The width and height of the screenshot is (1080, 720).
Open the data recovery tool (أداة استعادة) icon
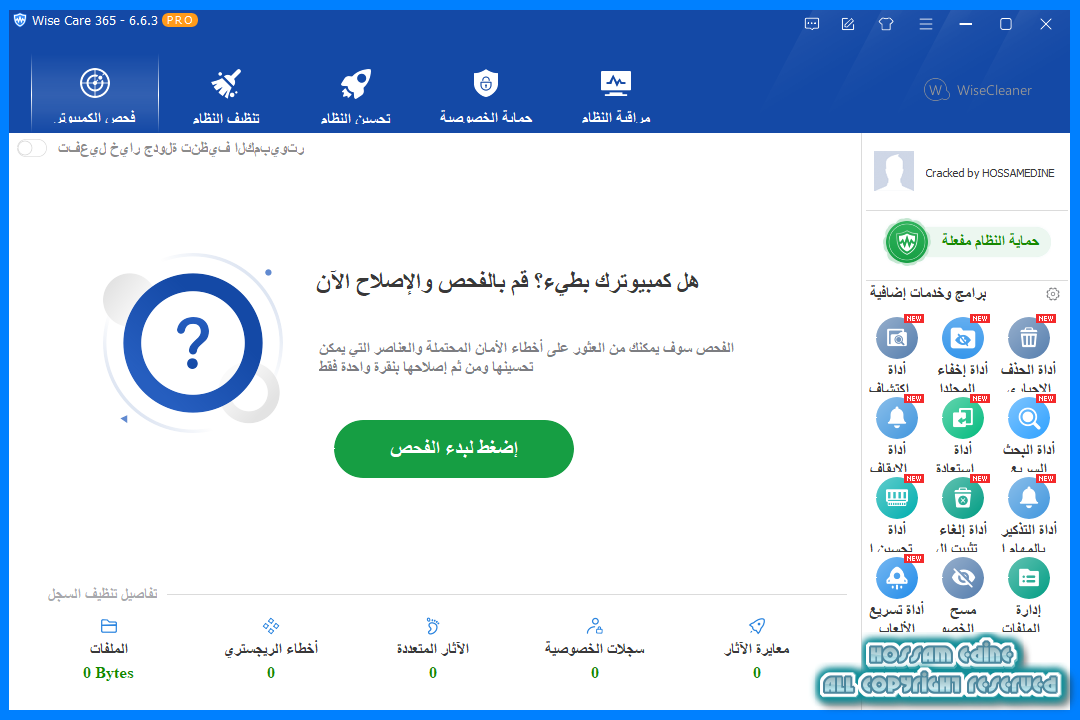963,418
